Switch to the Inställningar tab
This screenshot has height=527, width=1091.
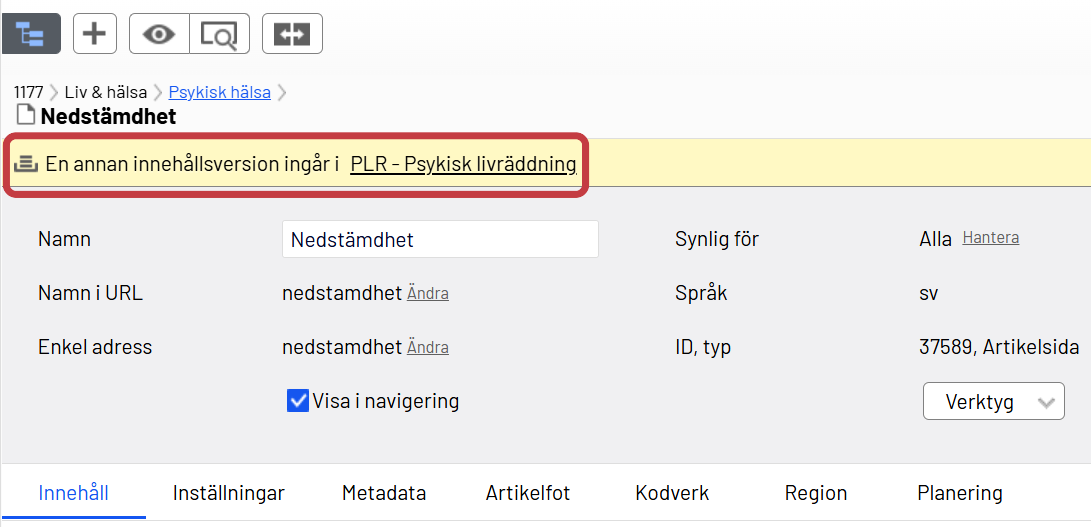coord(228,493)
